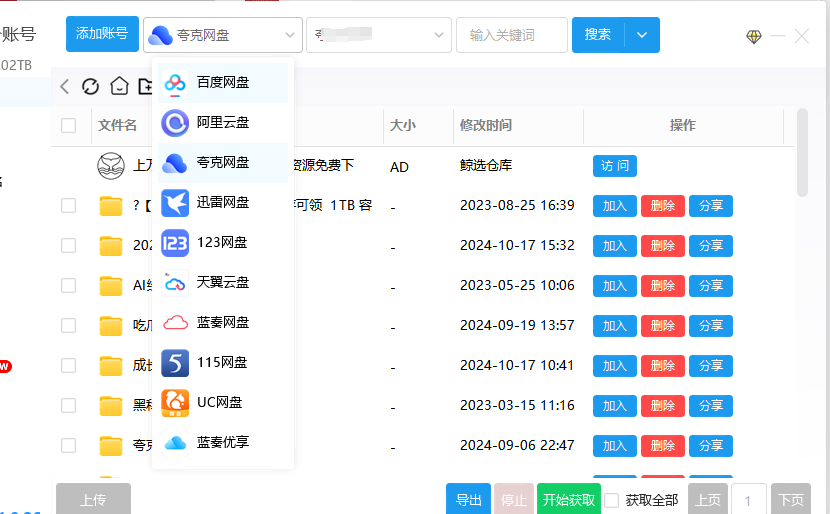Choose 蓝奏优享 option
The image size is (830, 514).
pos(223,443)
